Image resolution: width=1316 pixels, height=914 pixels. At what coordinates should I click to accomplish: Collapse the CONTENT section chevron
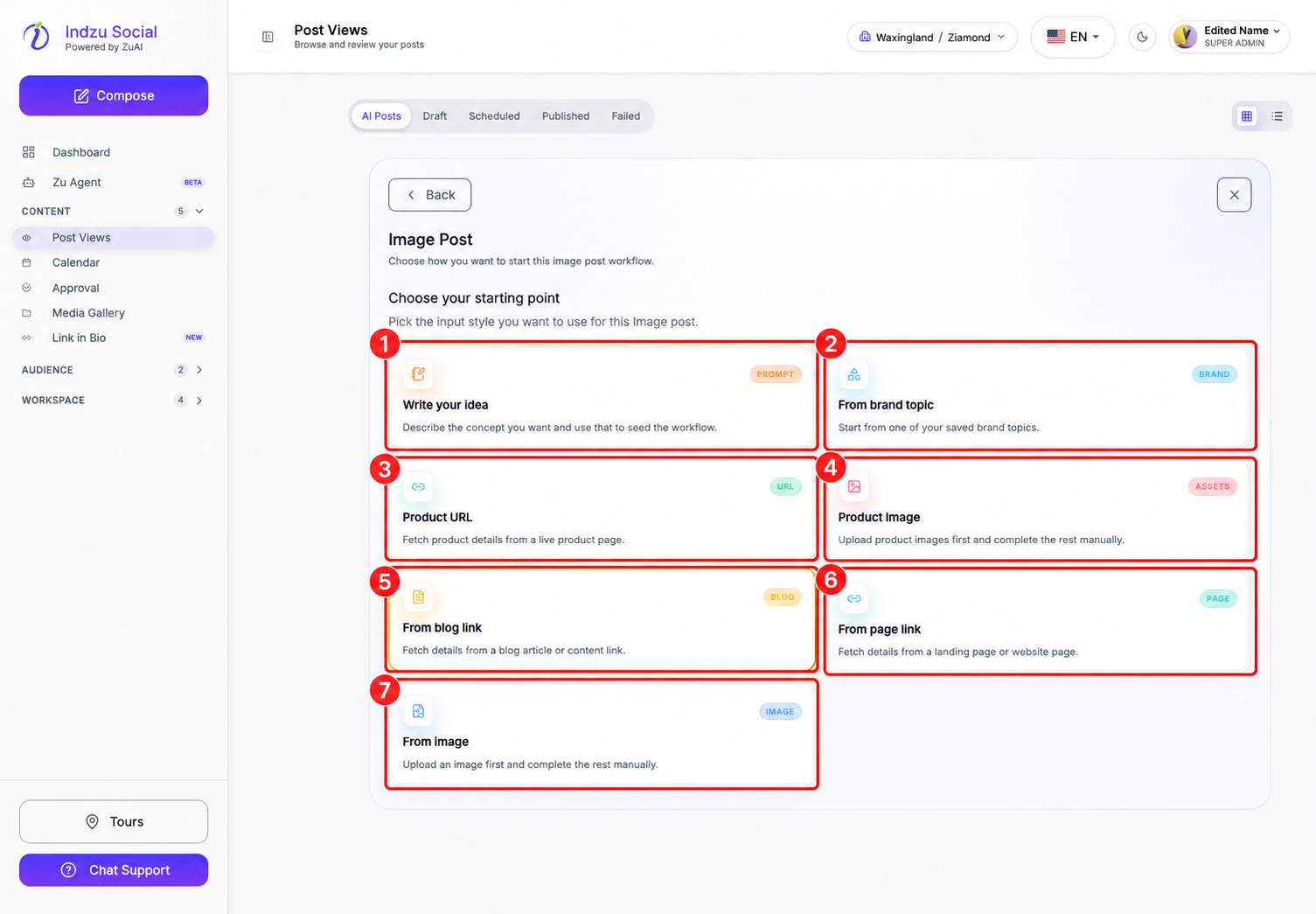point(199,211)
